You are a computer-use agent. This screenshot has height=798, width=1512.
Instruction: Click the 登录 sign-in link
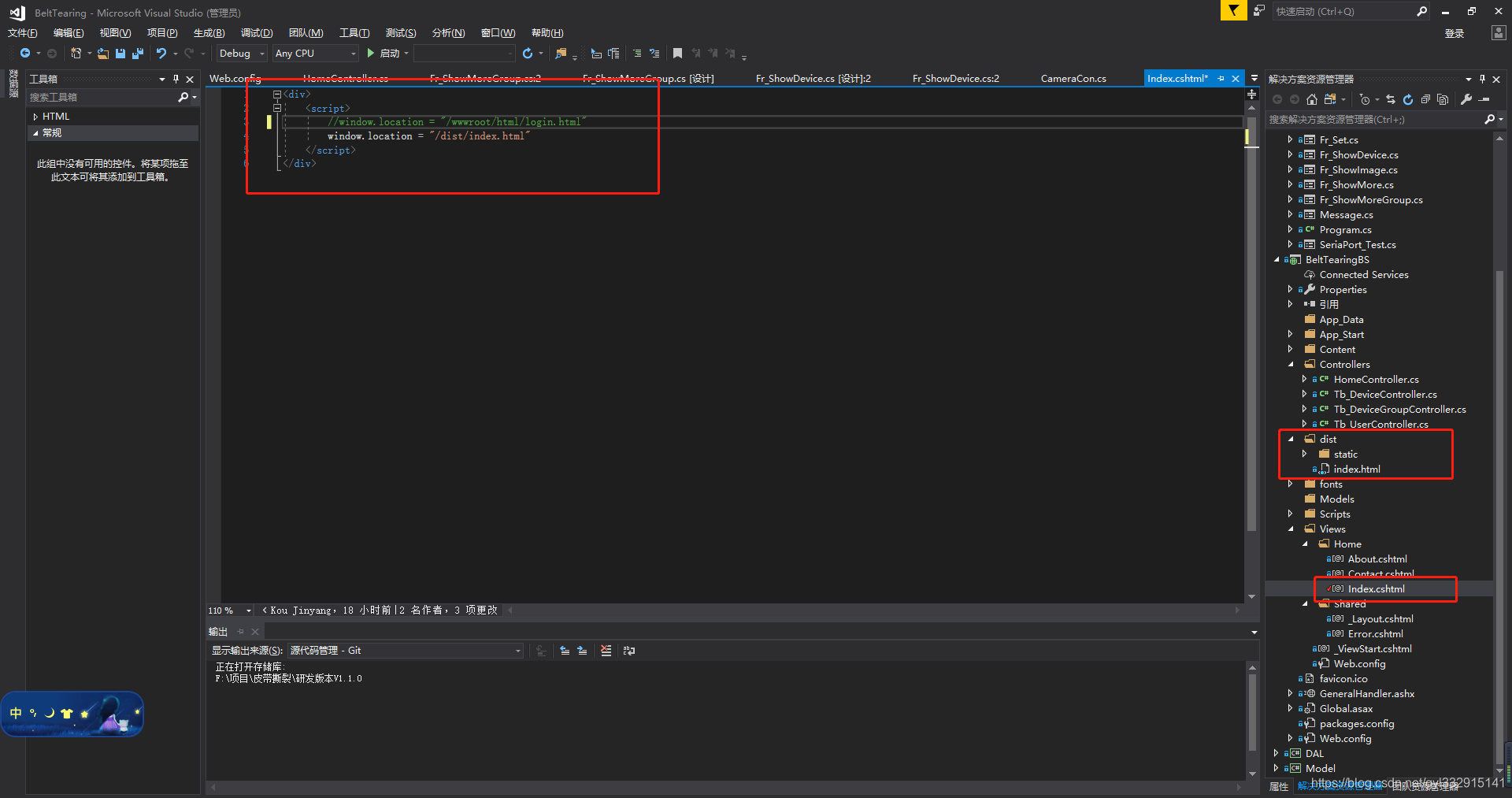(1455, 33)
